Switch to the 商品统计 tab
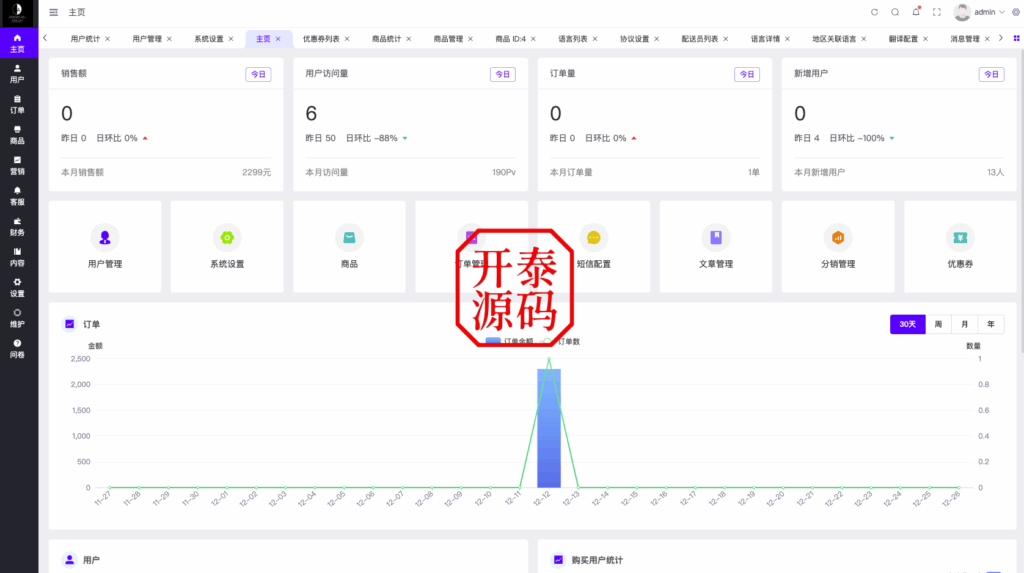The image size is (1024, 573). click(387, 39)
